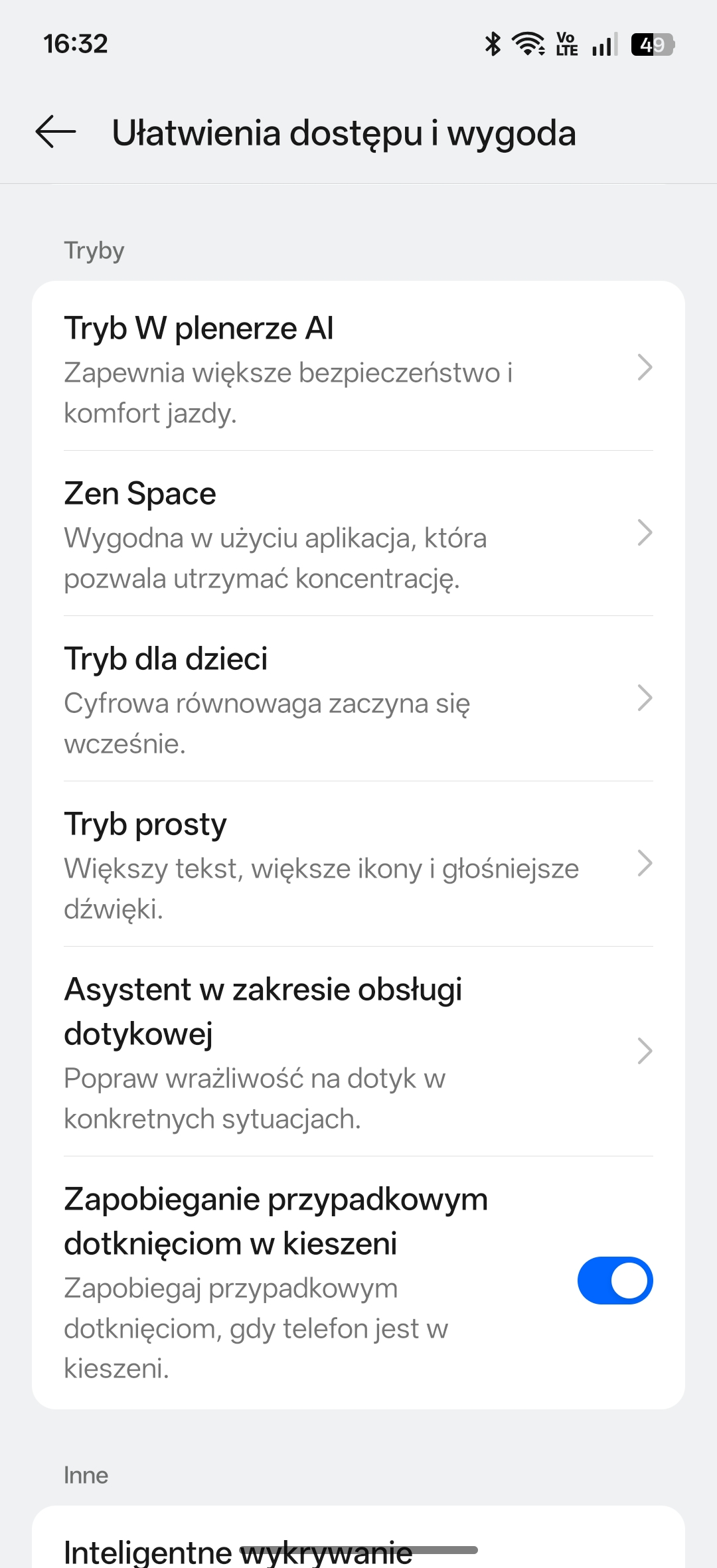
Task: Tap the Bluetooth status icon
Action: click(493, 44)
